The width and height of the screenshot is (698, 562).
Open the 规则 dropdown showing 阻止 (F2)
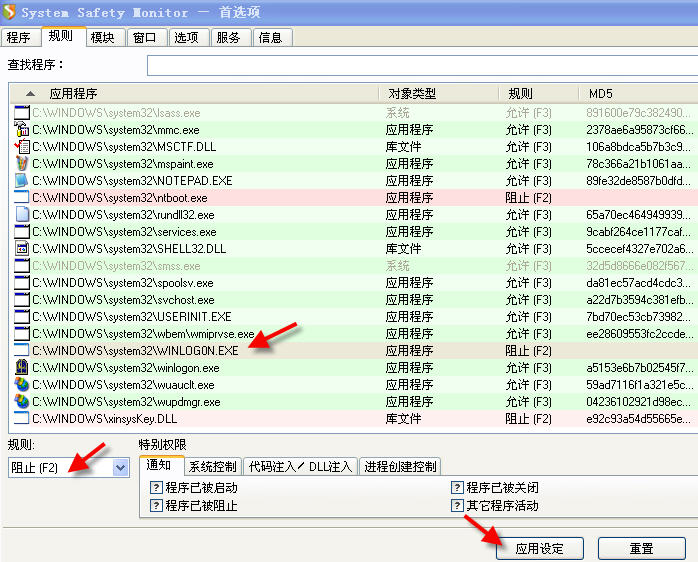click(x=69, y=468)
